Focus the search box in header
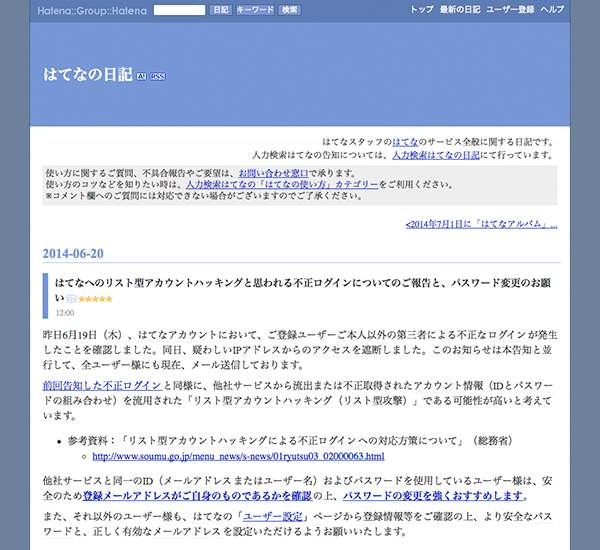Image resolution: width=600 pixels, height=550 pixels. [180, 10]
